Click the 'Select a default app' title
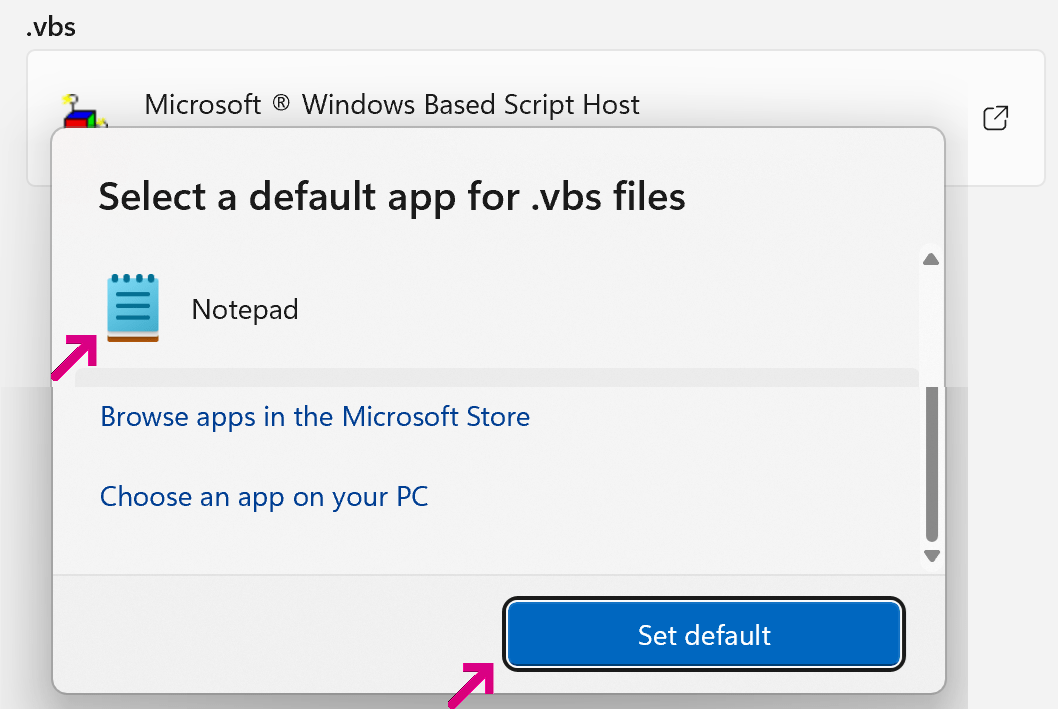 (392, 197)
